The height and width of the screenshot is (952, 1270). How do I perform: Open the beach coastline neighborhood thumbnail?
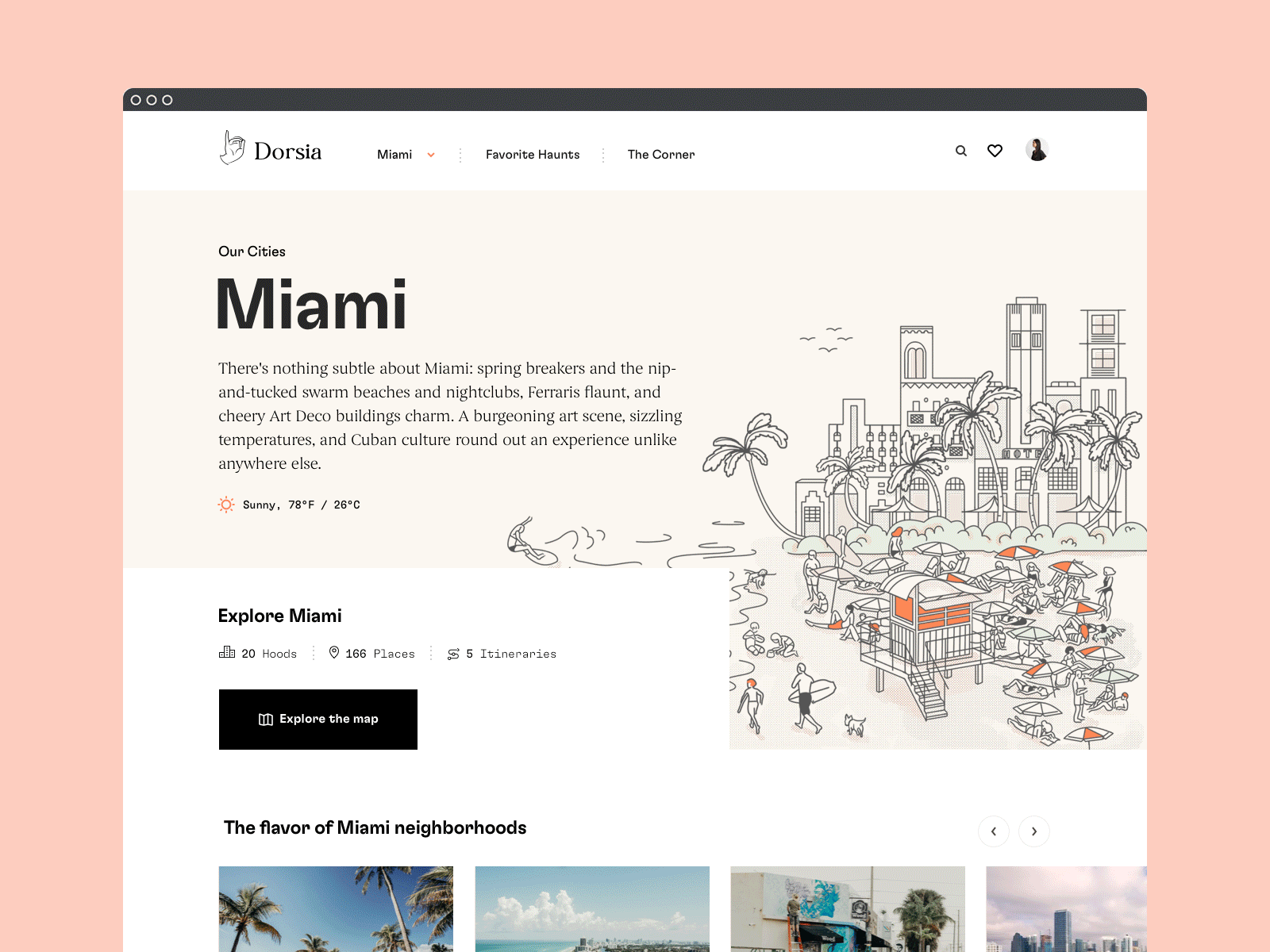pos(592,909)
